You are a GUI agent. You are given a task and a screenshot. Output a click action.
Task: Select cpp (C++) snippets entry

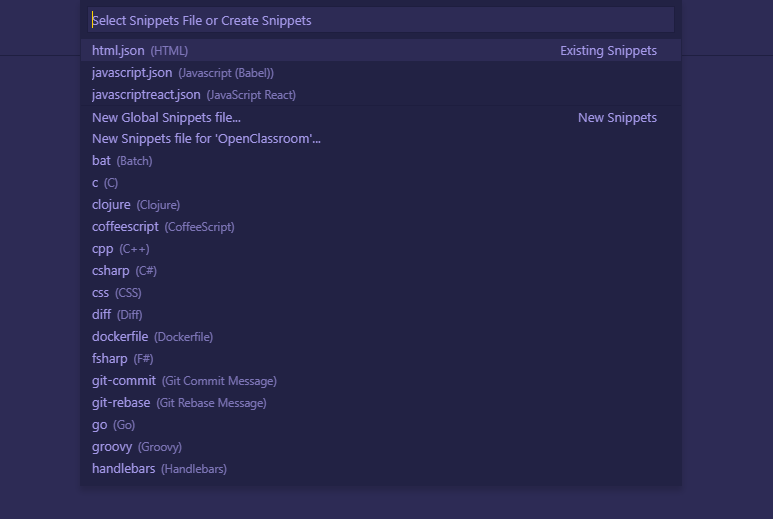121,249
